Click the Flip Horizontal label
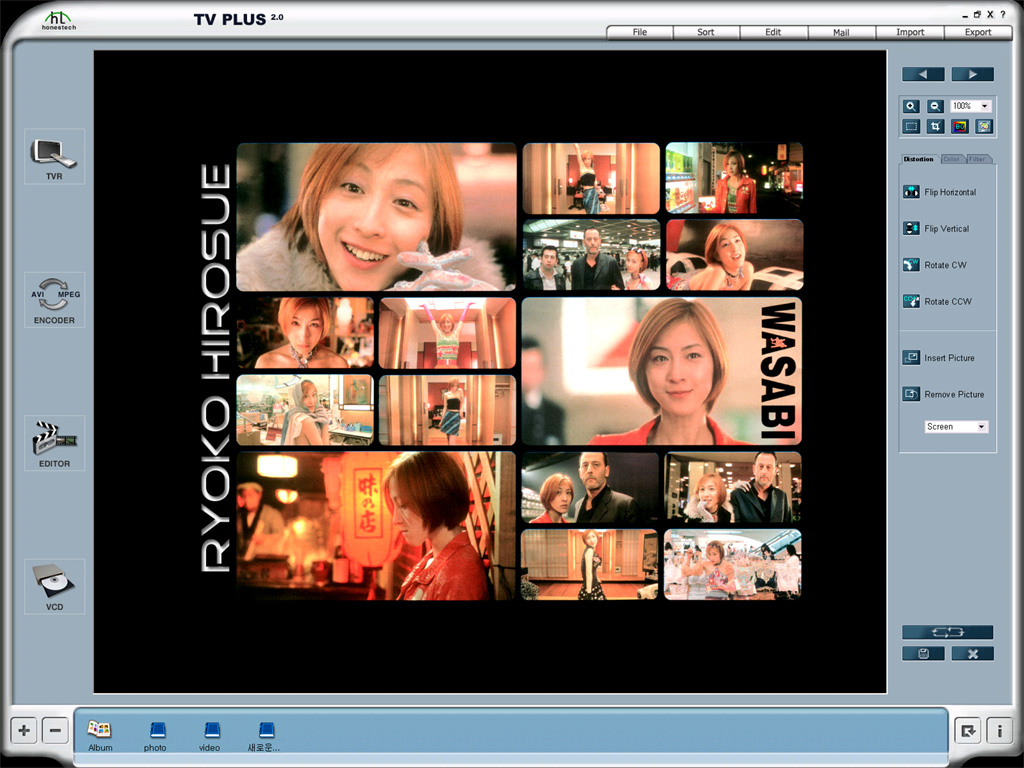 click(x=950, y=192)
